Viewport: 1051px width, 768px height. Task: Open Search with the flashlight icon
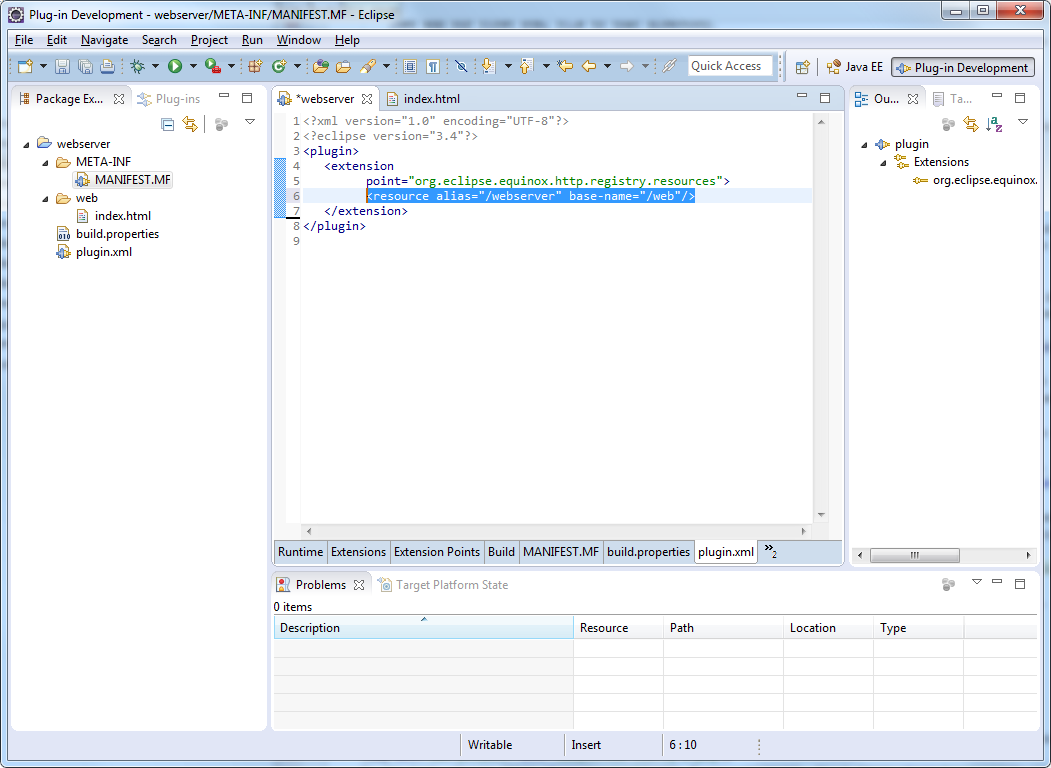coord(367,66)
